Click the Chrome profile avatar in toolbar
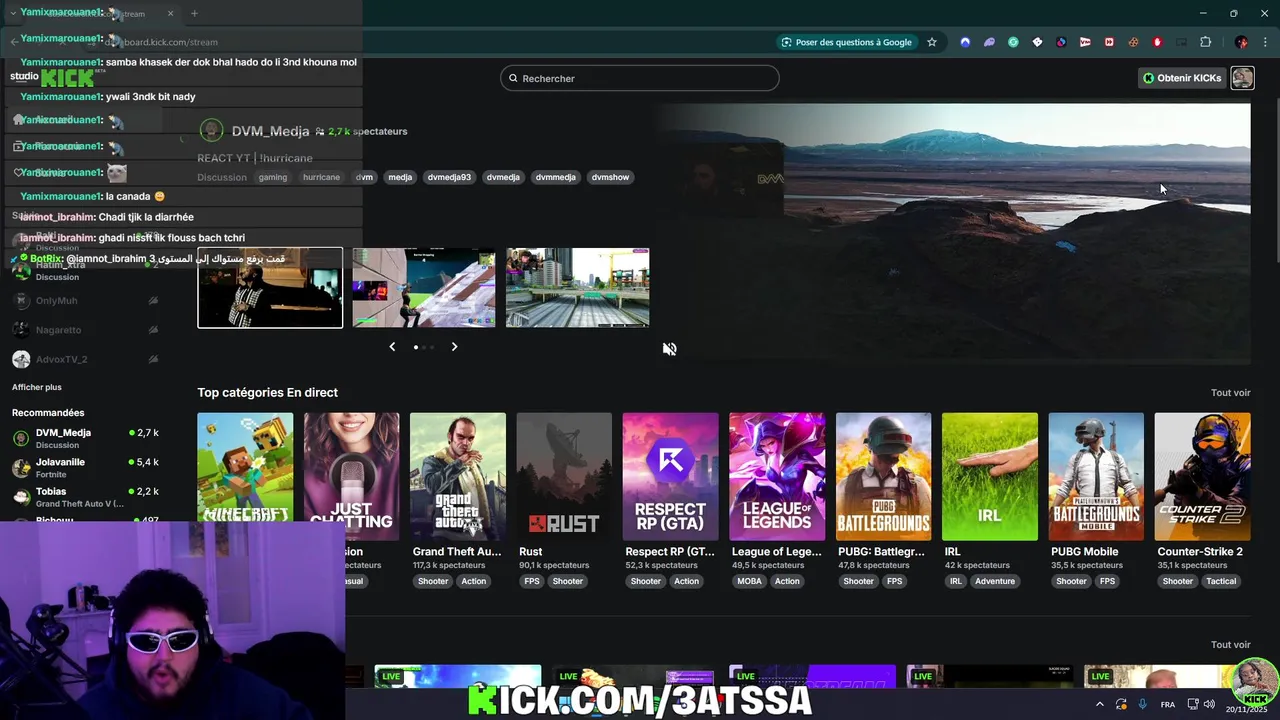This screenshot has width=1280, height=720. (1241, 42)
